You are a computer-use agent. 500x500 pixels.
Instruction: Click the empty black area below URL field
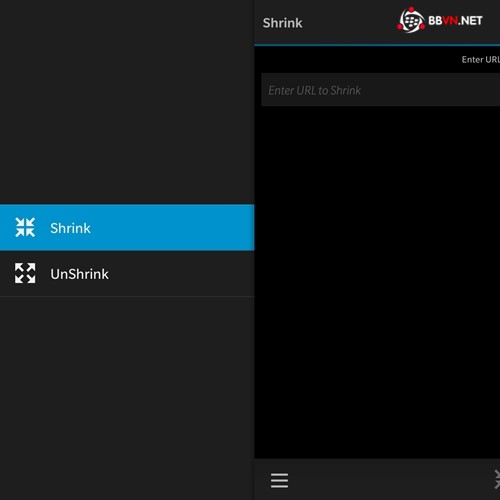pyautogui.click(x=377, y=283)
